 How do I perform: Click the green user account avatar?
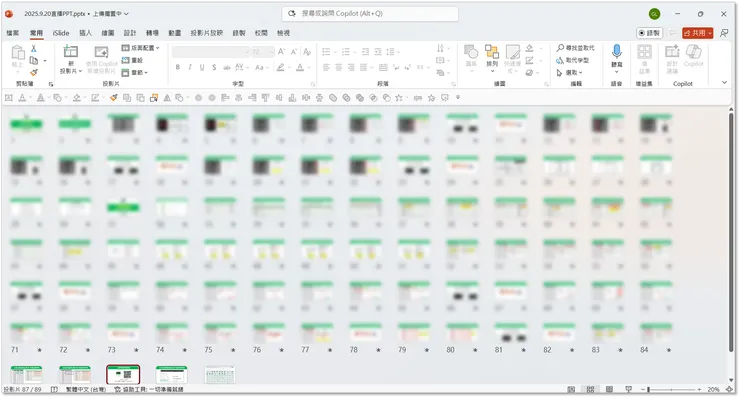[654, 14]
